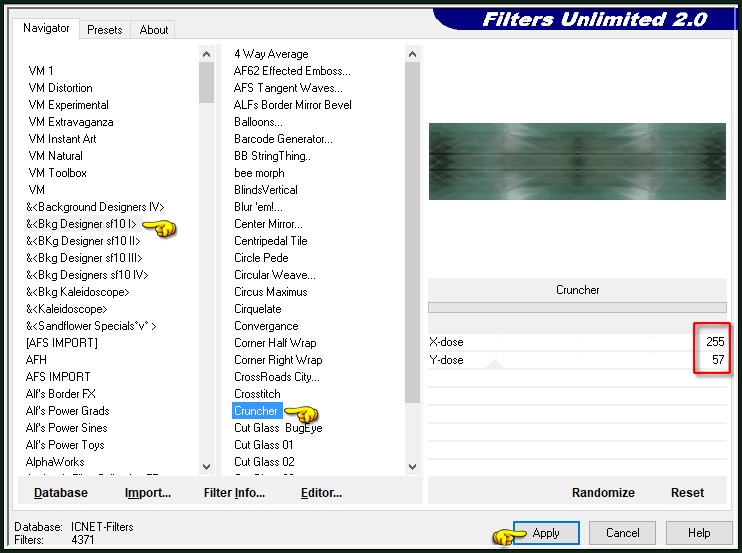Click the Apply button

546,533
